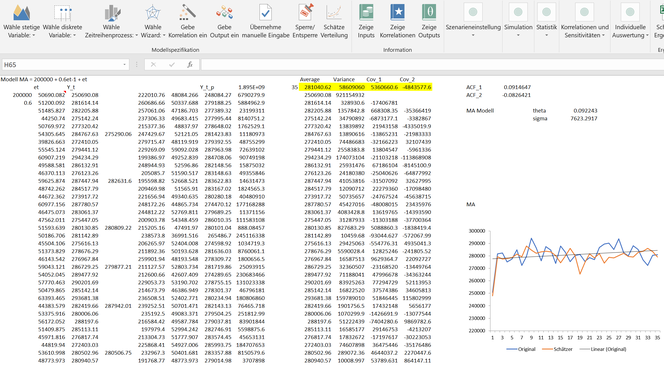Click the formula bar cancel X icon
664x370 pixels.
pyautogui.click(x=153, y=65)
